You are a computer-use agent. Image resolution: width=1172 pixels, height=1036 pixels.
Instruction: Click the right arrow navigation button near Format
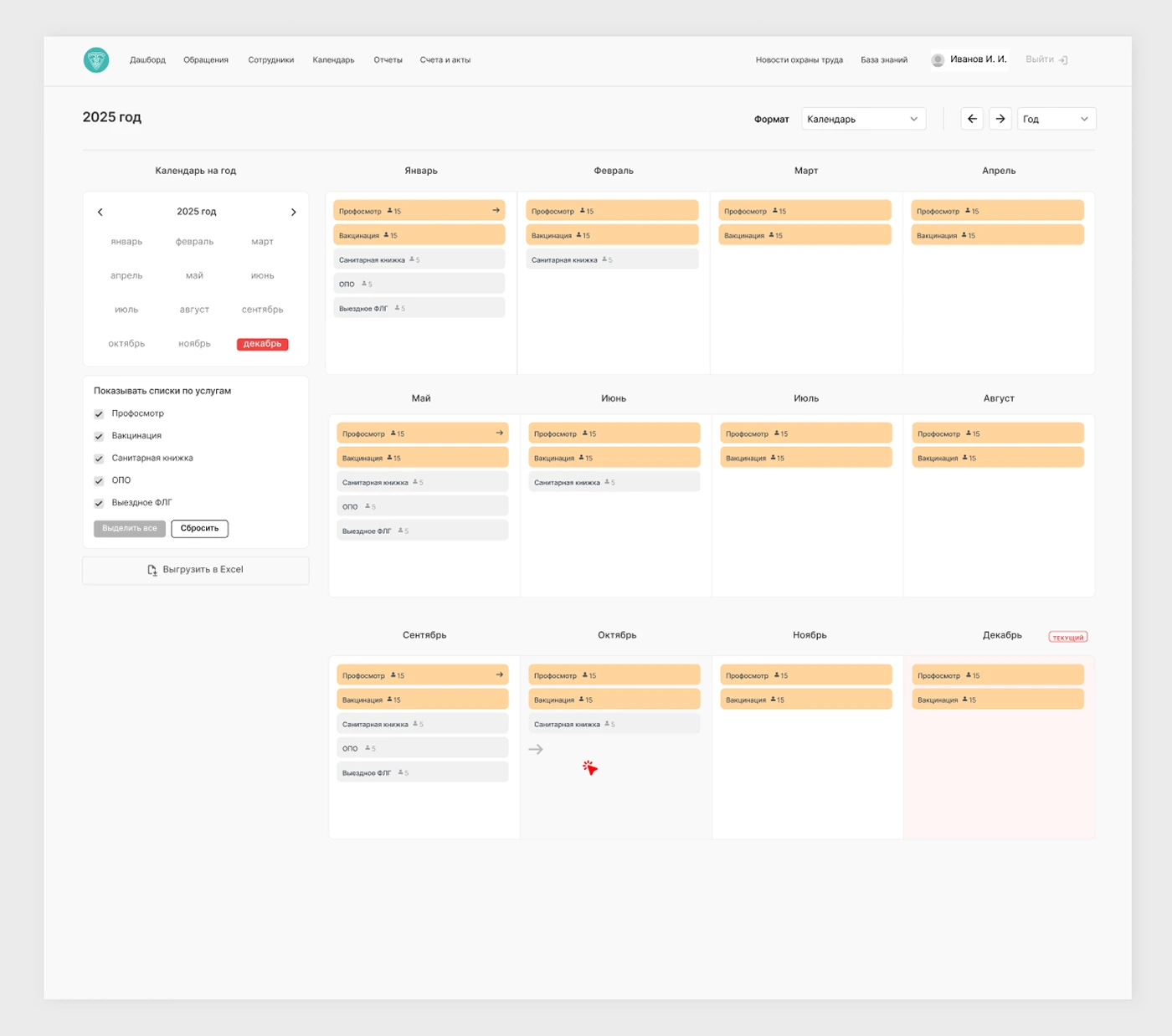coord(1000,119)
